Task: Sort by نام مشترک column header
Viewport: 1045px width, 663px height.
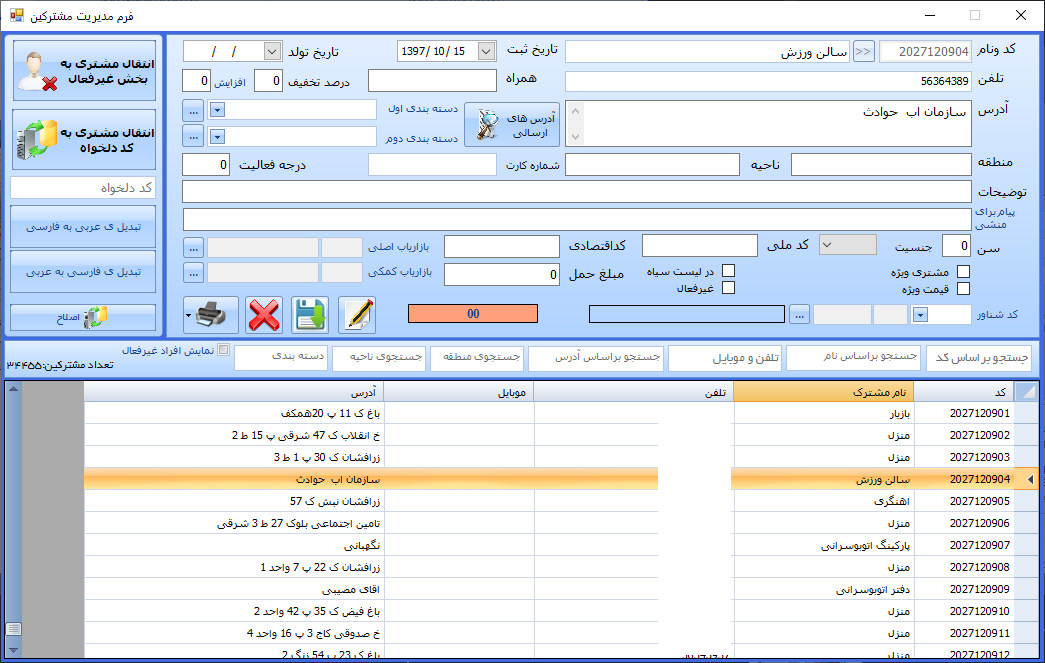Action: point(823,393)
